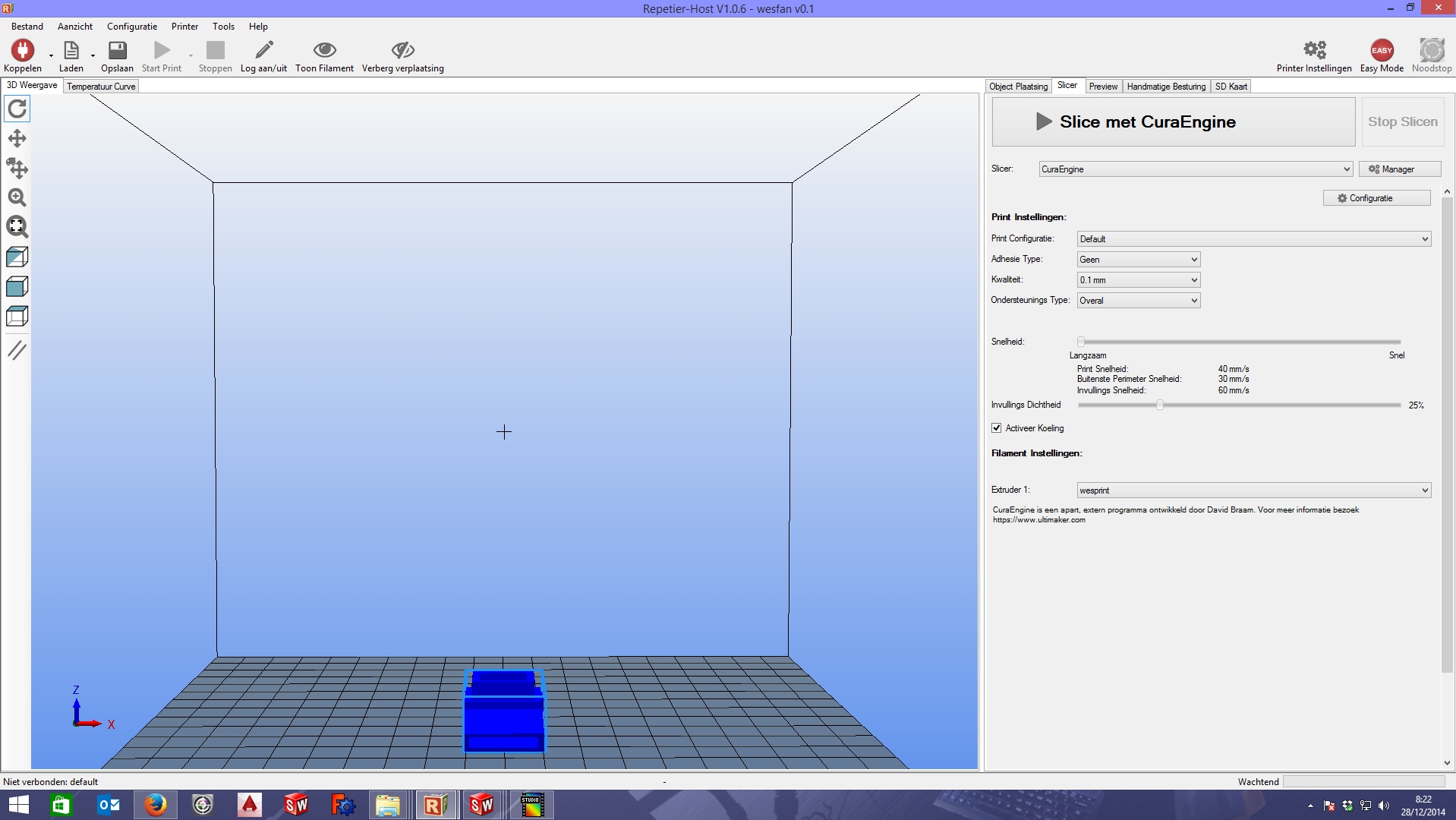
Task: Open the Printer menu
Action: point(184,27)
